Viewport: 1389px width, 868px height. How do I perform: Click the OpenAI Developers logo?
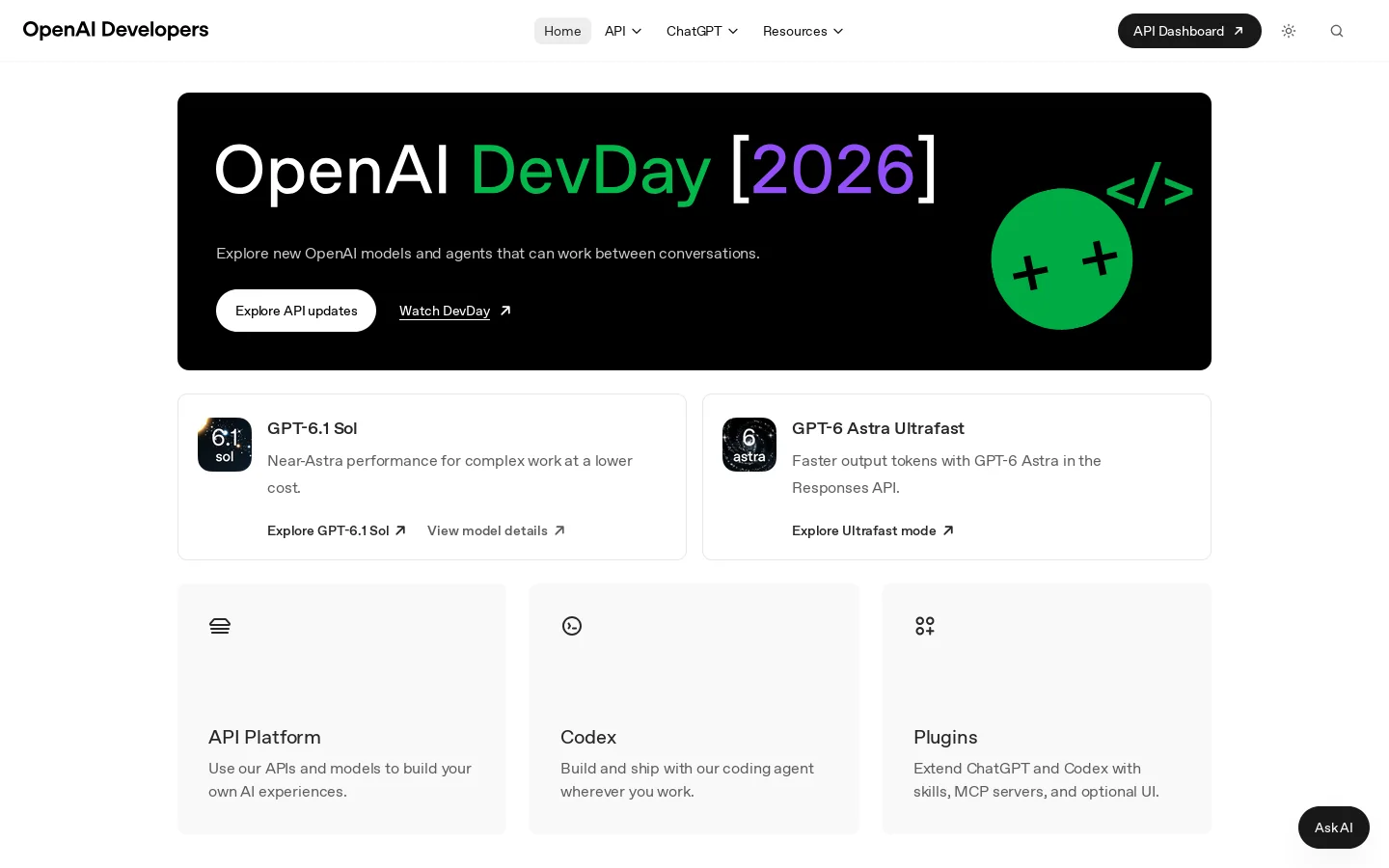point(116,30)
